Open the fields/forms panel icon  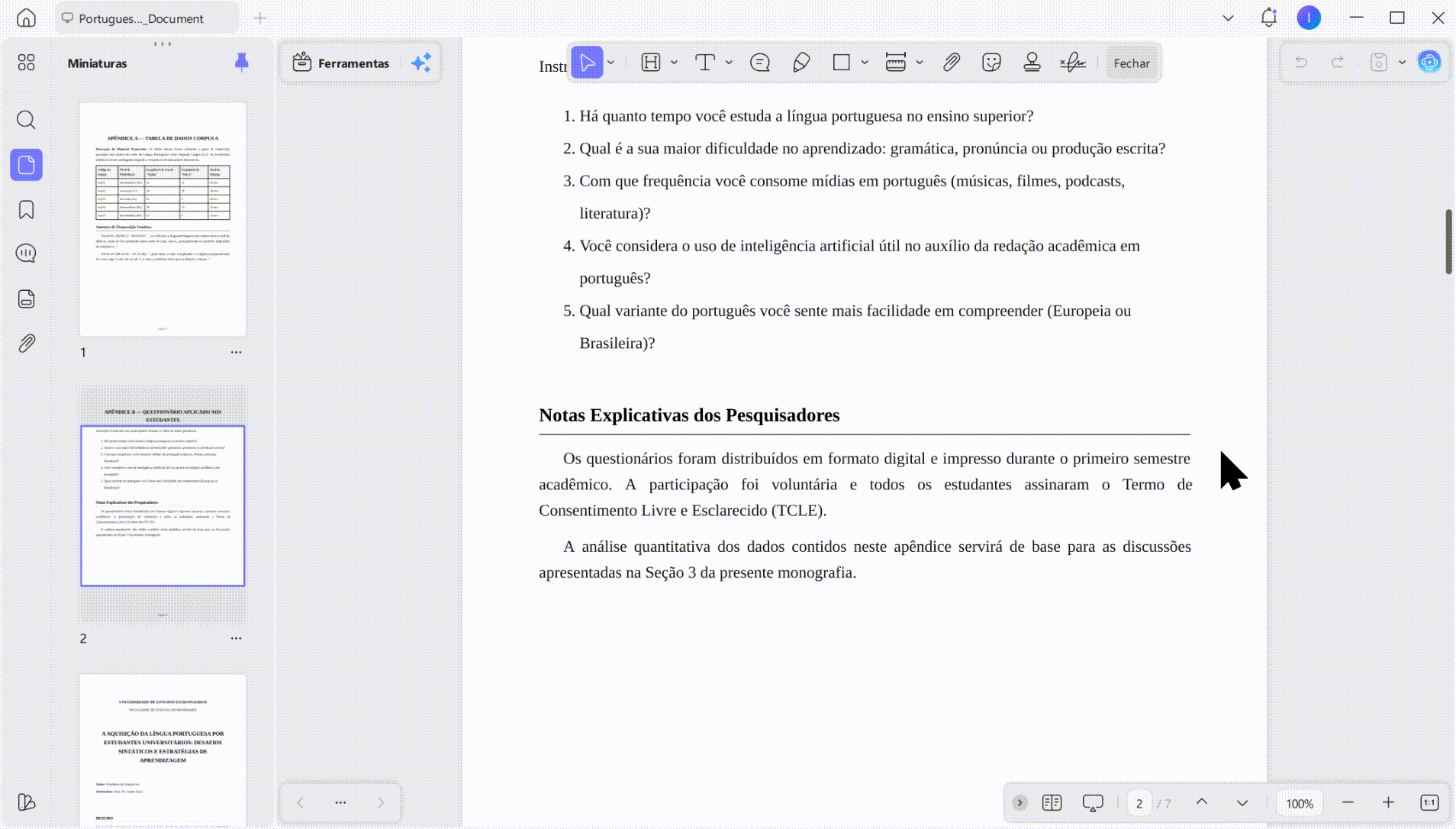(27, 298)
